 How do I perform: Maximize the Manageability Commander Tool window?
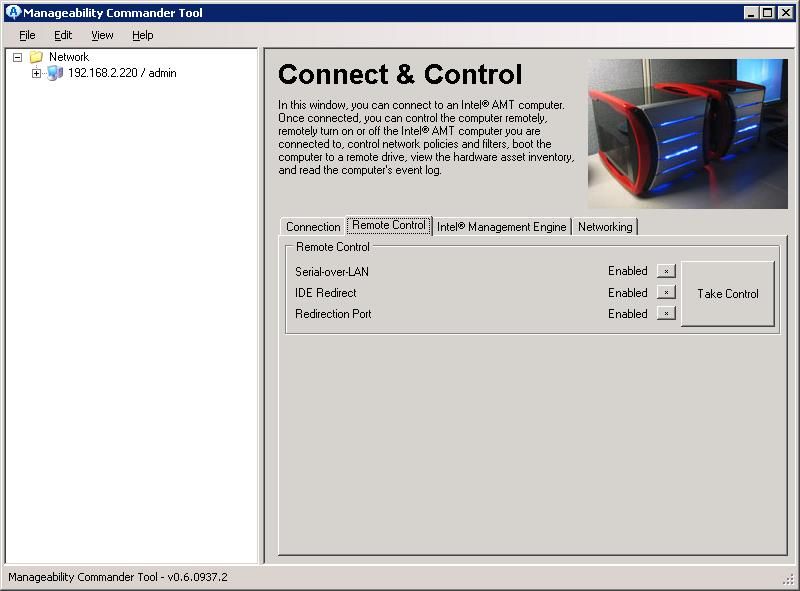tap(767, 13)
